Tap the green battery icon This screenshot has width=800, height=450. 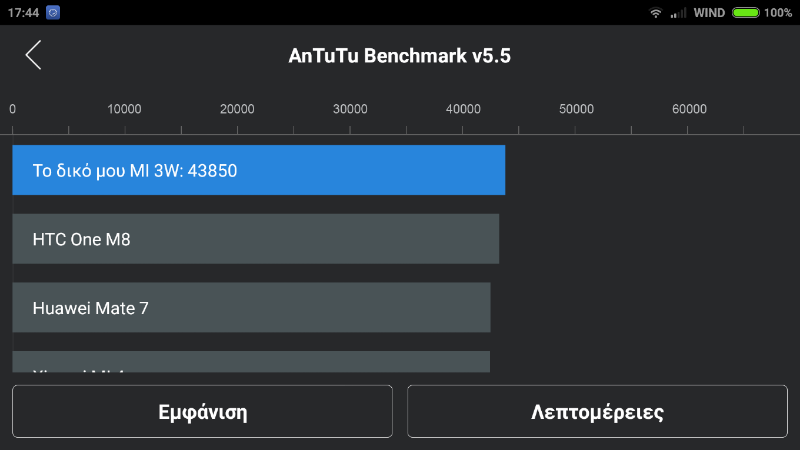click(745, 13)
